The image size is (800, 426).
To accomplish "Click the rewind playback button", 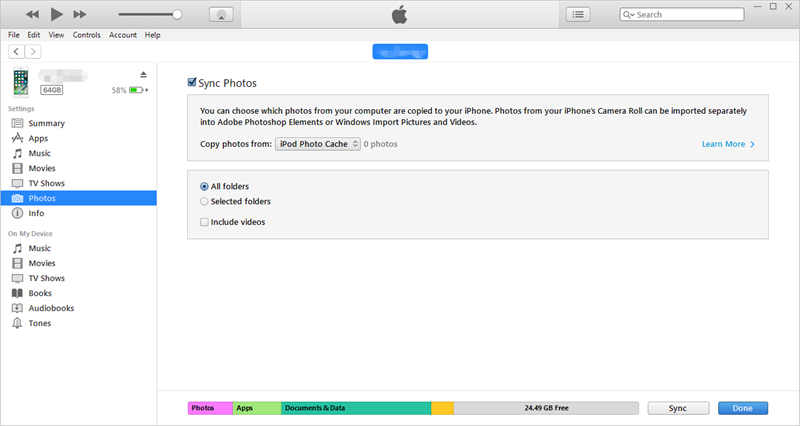I will [32, 14].
